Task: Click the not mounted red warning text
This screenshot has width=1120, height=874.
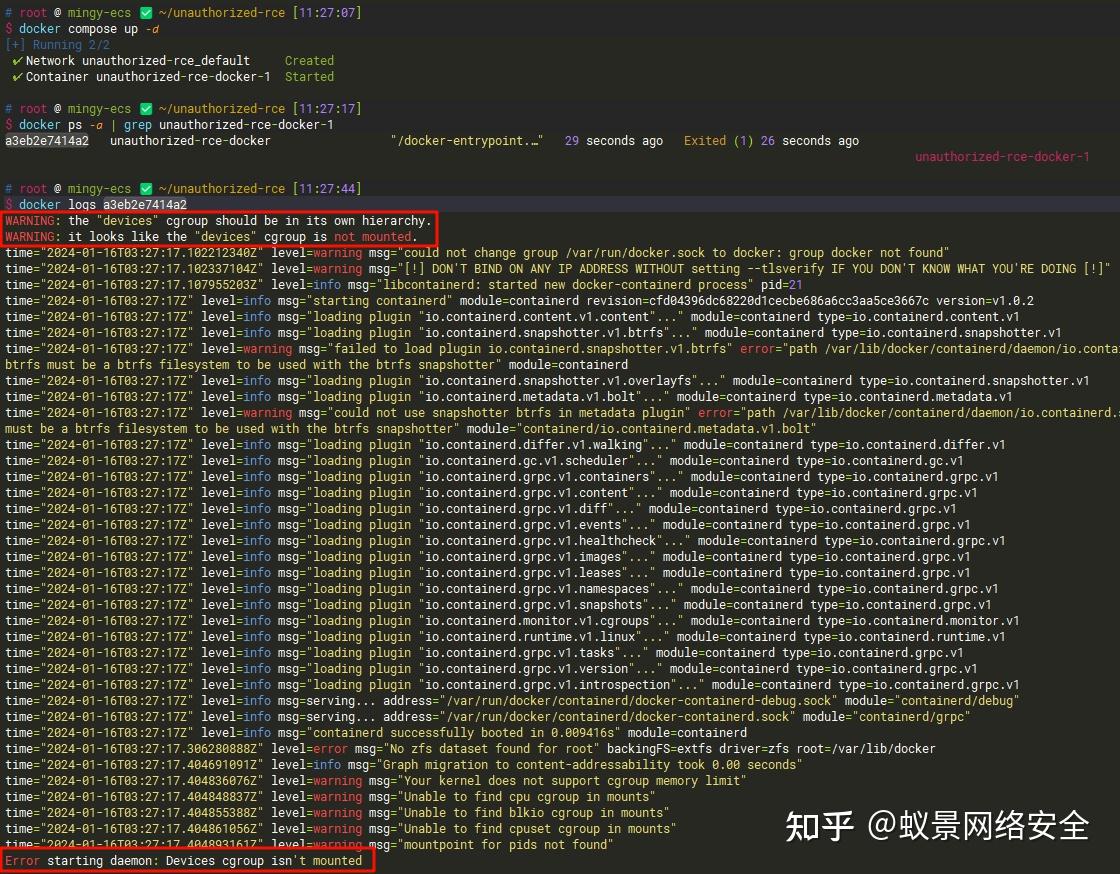Action: click(373, 236)
